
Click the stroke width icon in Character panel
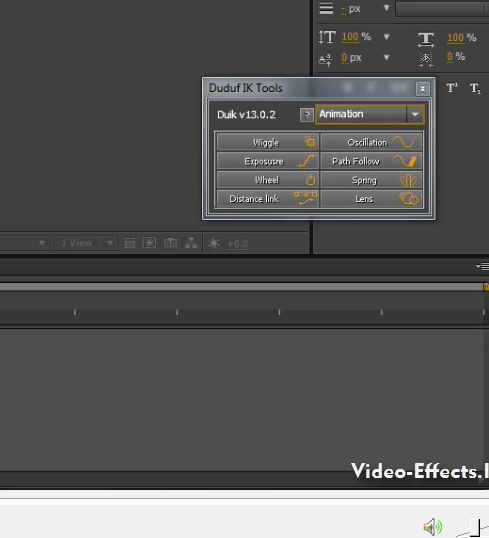[x=326, y=8]
